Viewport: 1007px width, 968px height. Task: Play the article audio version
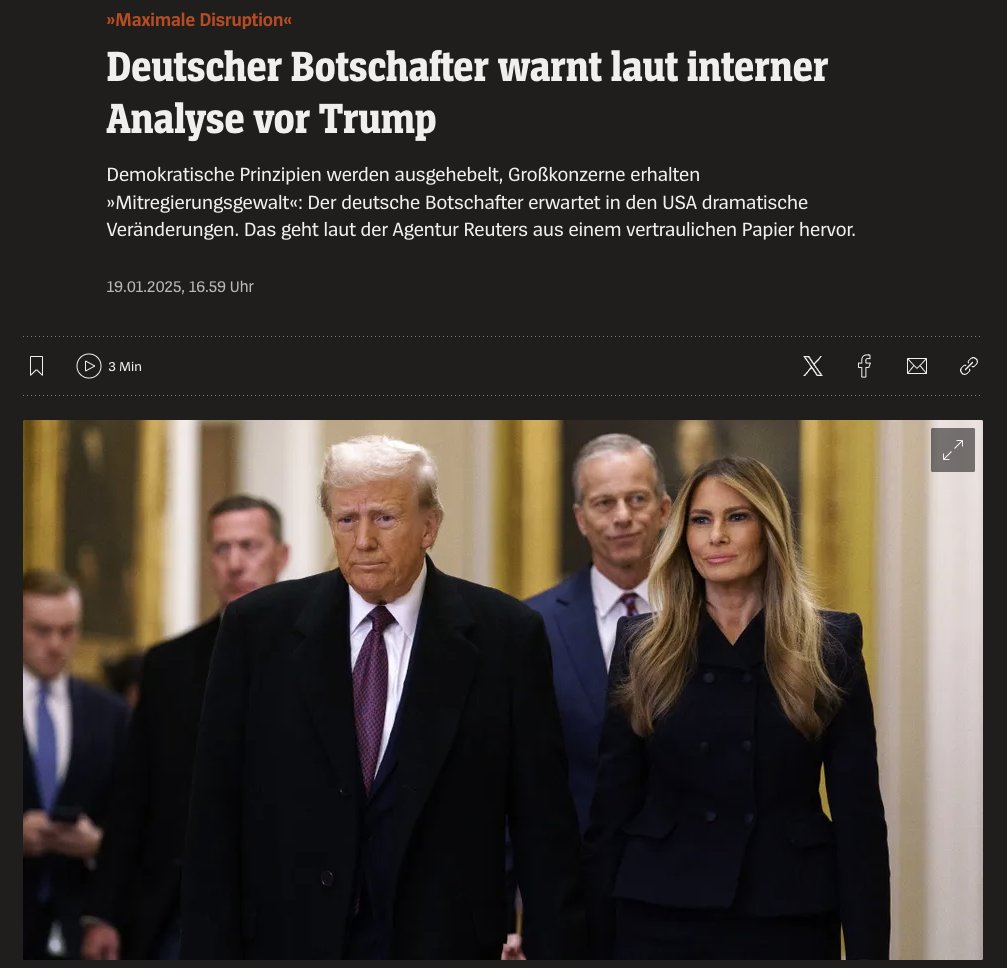89,366
